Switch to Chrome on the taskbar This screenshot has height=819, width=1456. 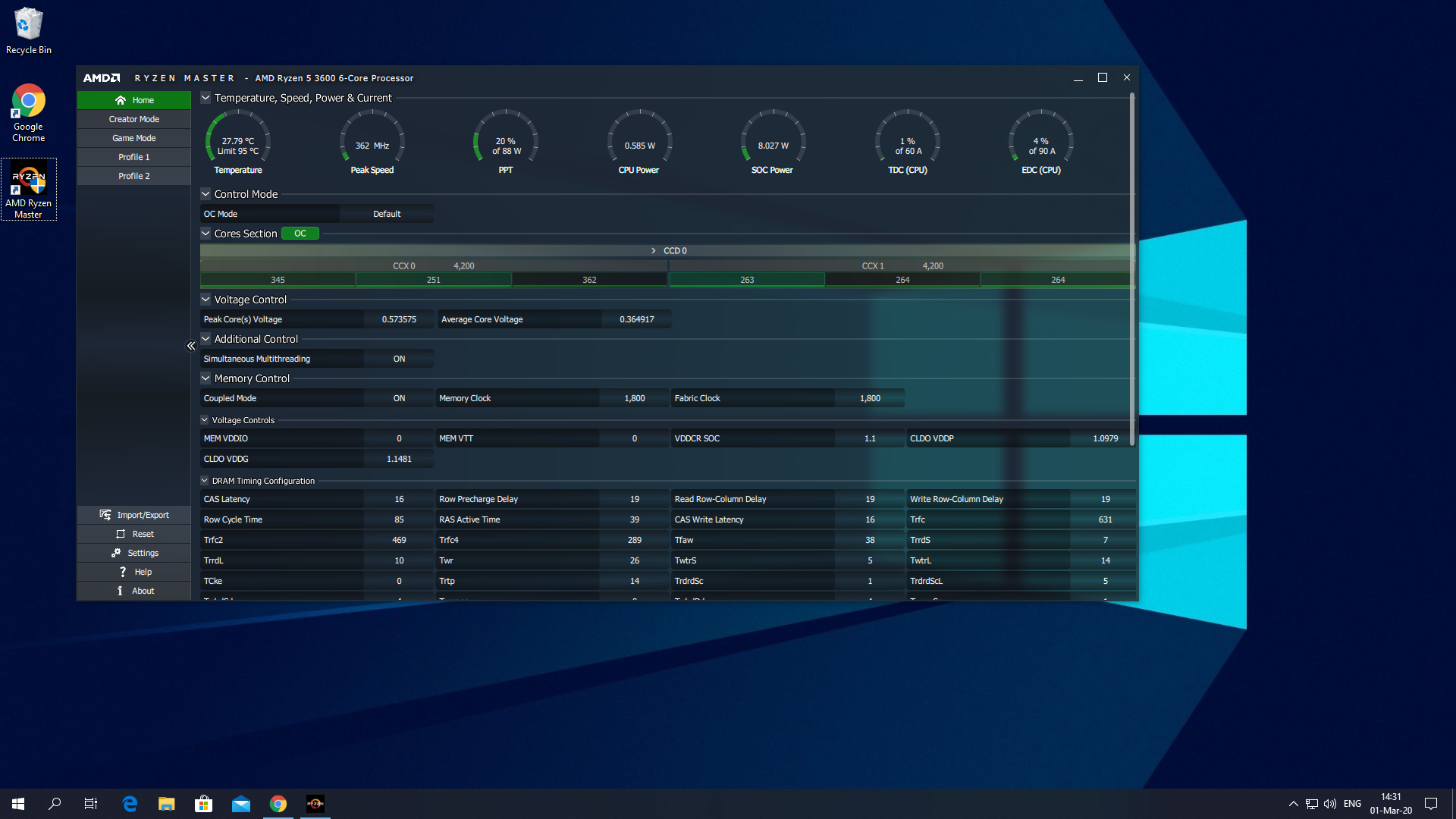[278, 804]
